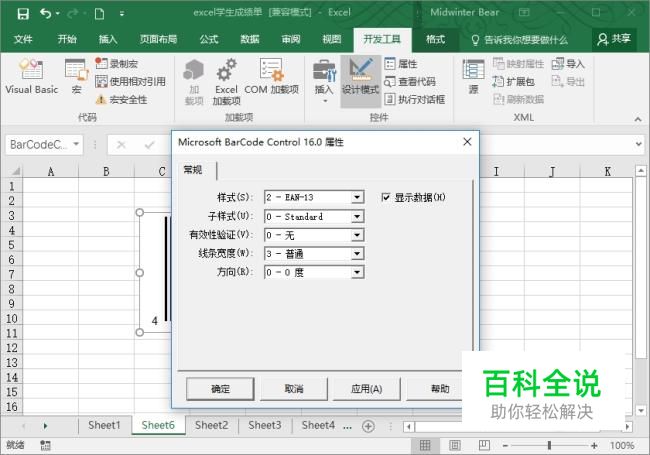Toggle 设计模式 design mode
The height and width of the screenshot is (455, 650).
click(360, 81)
